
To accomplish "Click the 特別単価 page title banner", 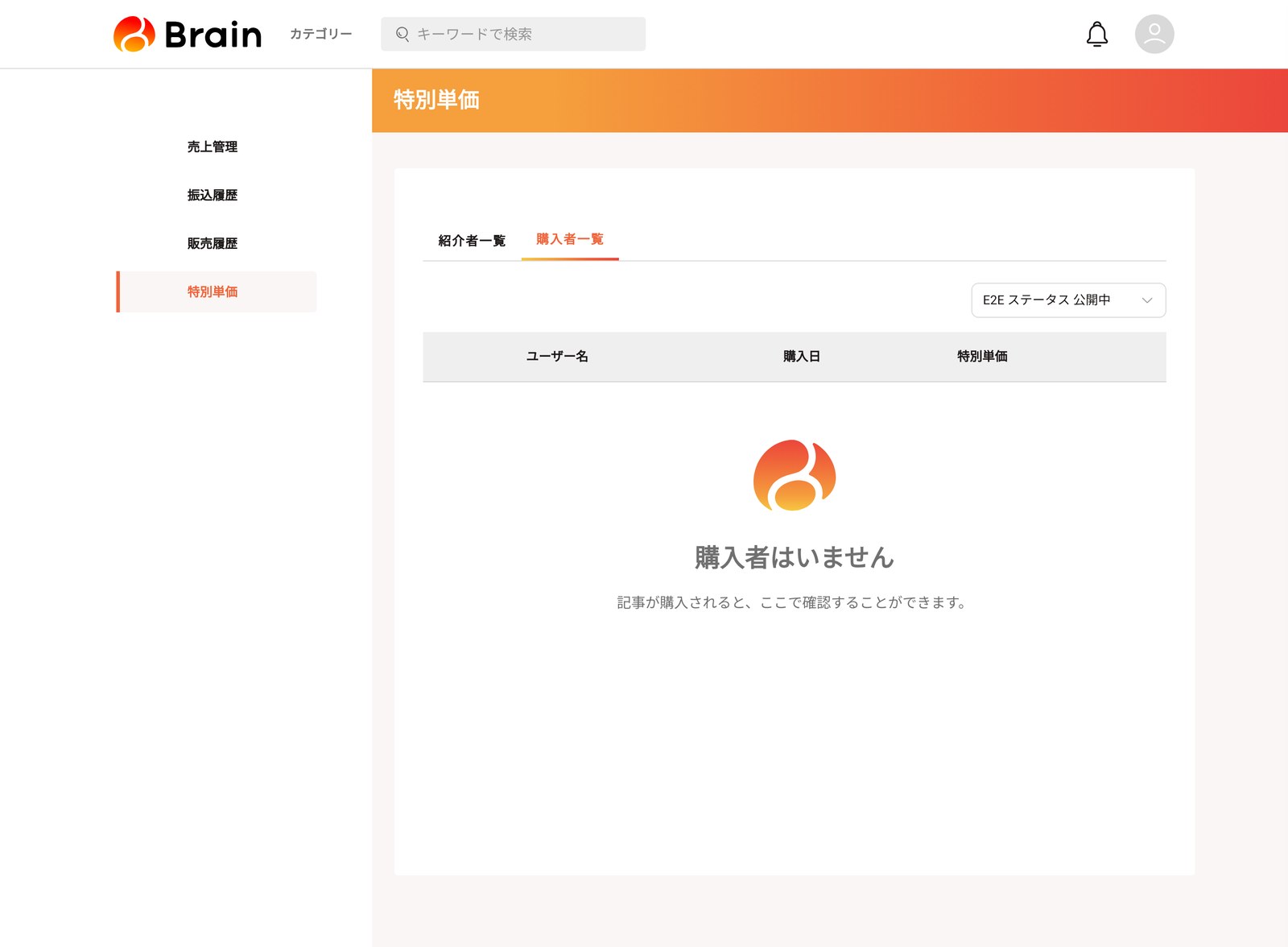I will (830, 100).
